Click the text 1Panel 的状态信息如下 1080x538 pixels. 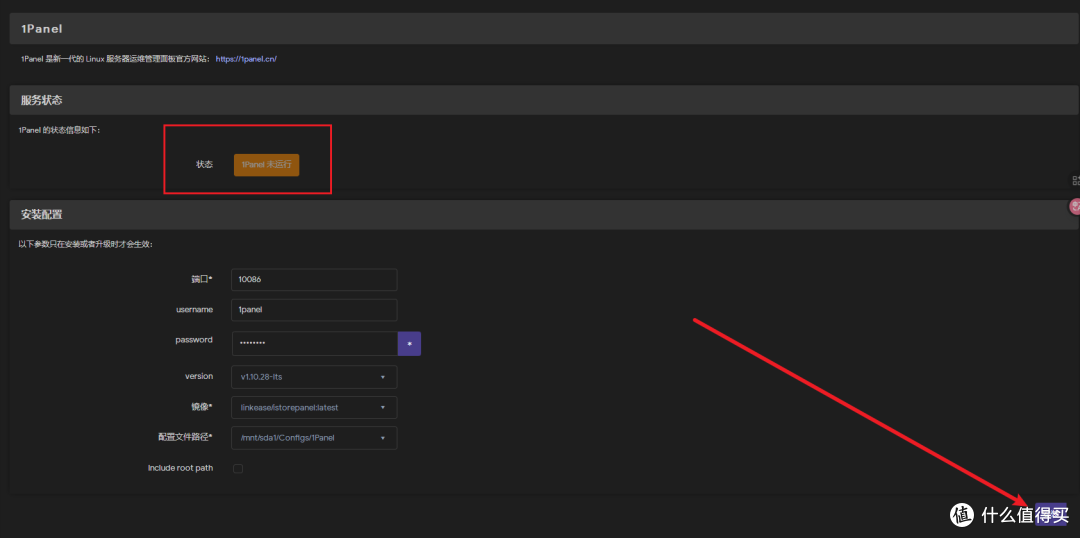(x=60, y=130)
